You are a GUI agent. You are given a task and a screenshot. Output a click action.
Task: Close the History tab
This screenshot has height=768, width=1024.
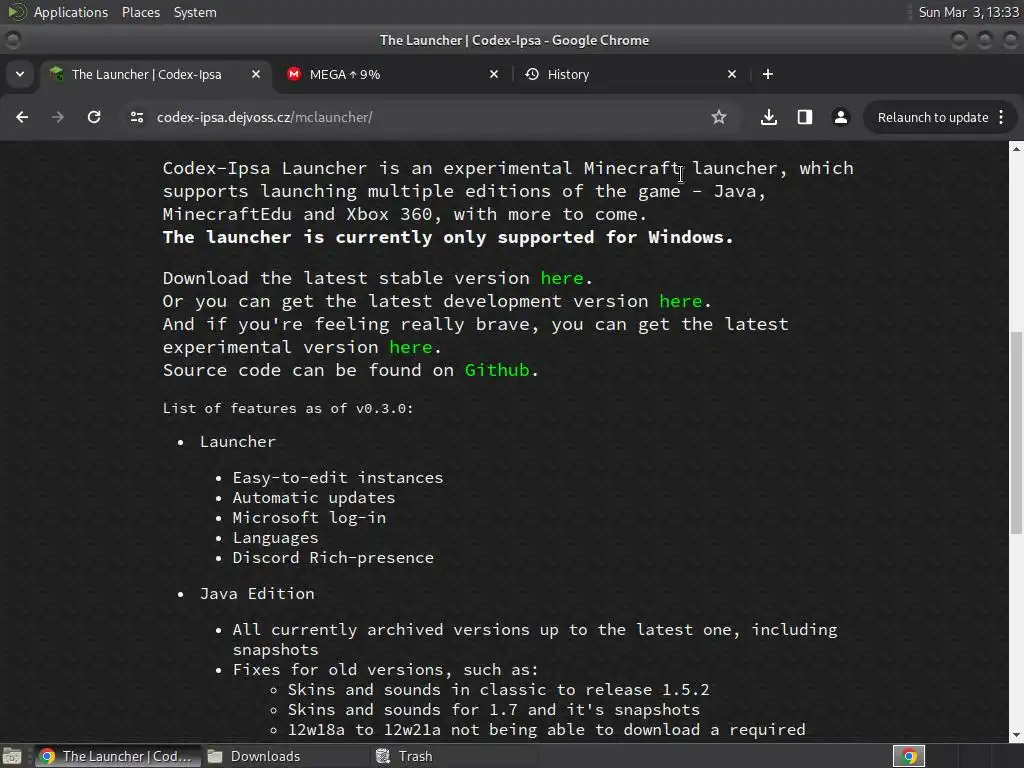(x=732, y=74)
